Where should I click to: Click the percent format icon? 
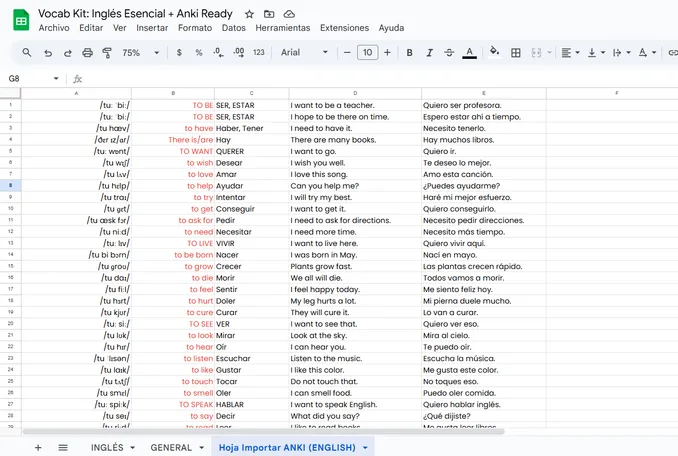pyautogui.click(x=199, y=52)
